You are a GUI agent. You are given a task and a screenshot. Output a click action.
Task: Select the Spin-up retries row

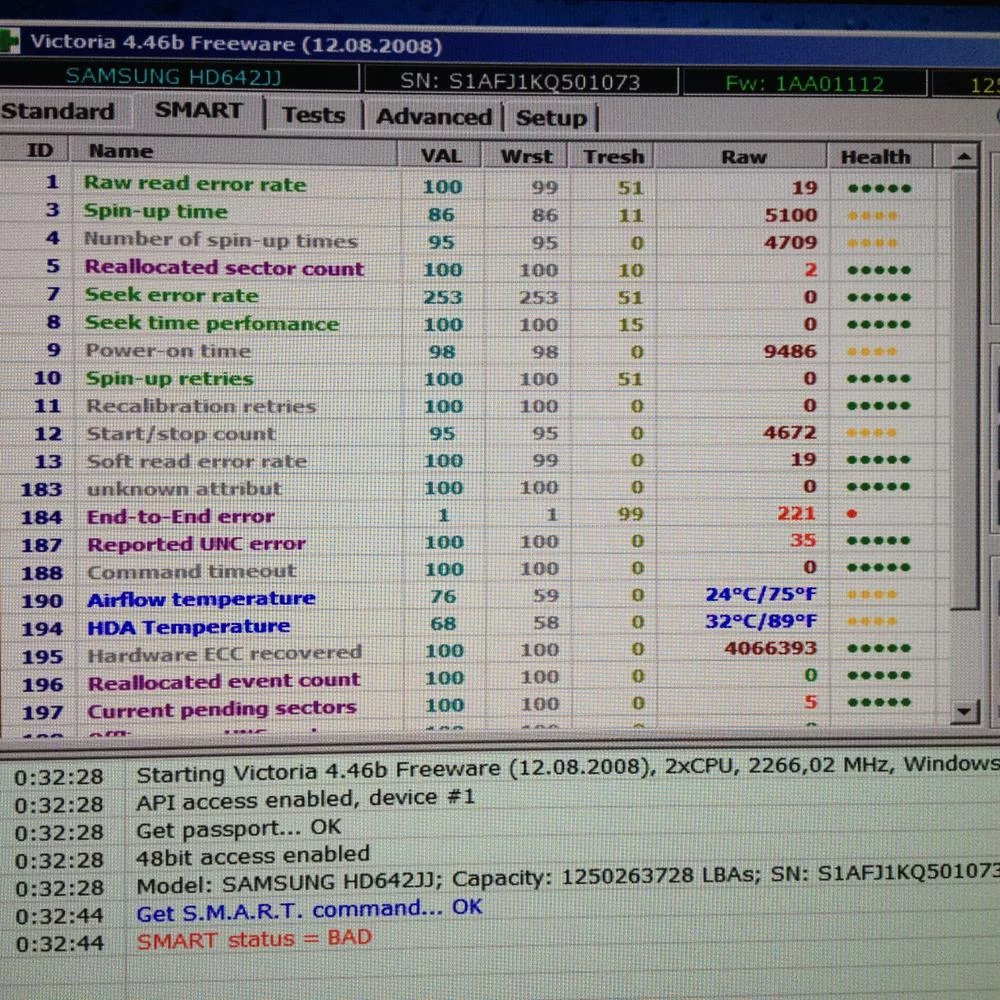(475, 378)
